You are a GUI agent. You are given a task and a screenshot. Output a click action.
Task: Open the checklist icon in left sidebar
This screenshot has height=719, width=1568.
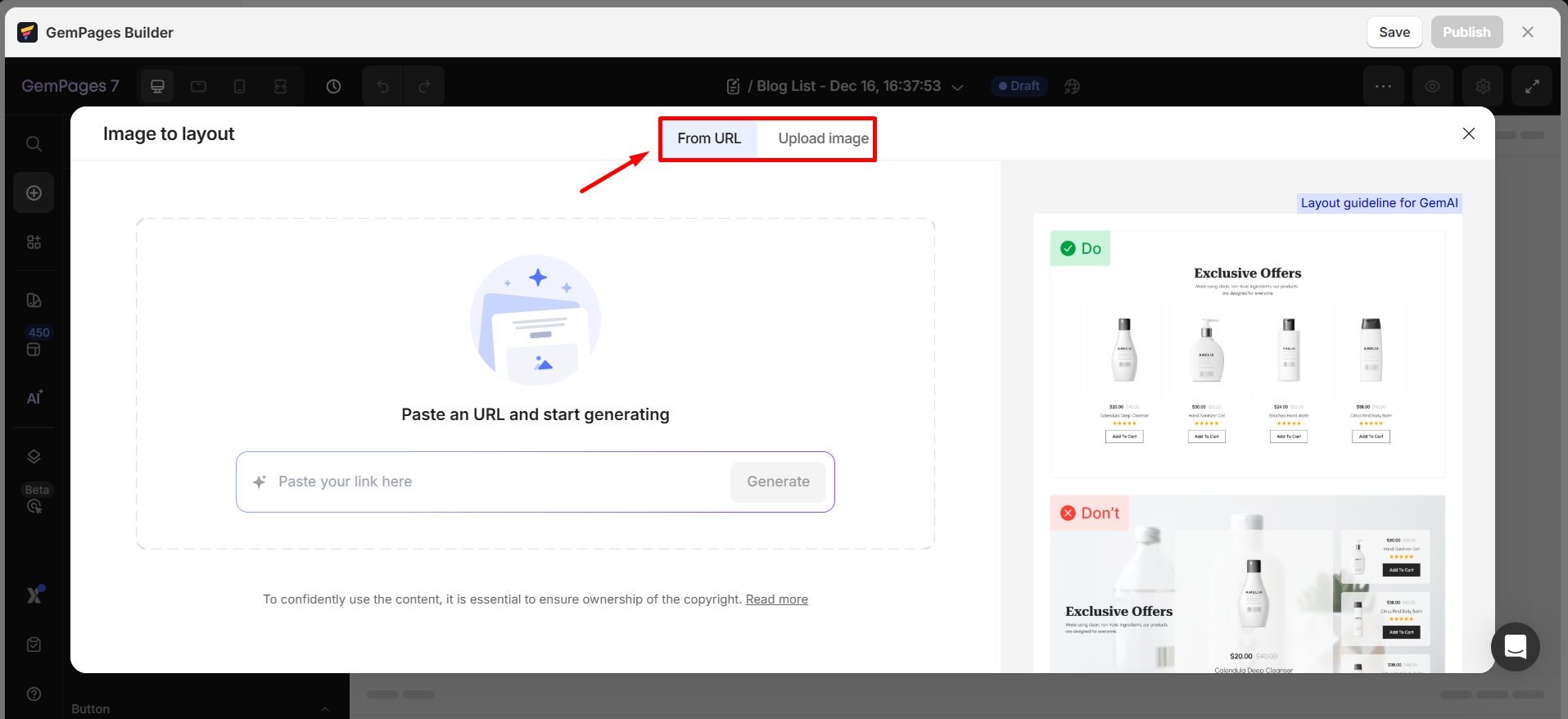(x=34, y=644)
